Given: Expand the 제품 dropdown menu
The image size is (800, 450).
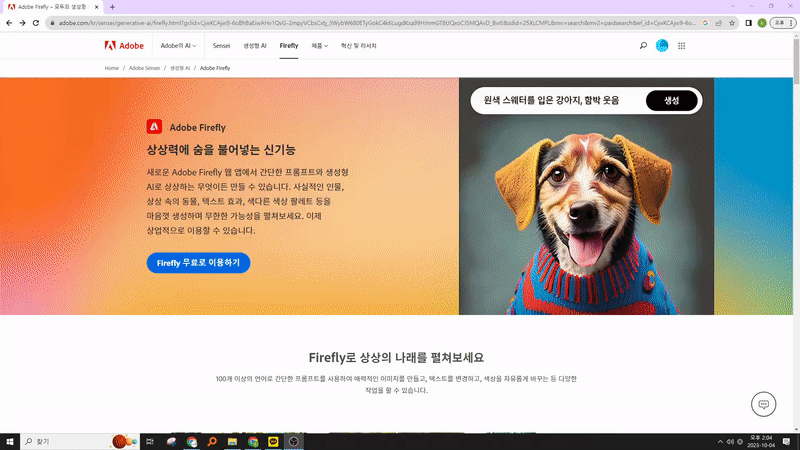Looking at the screenshot, I should tap(319, 46).
